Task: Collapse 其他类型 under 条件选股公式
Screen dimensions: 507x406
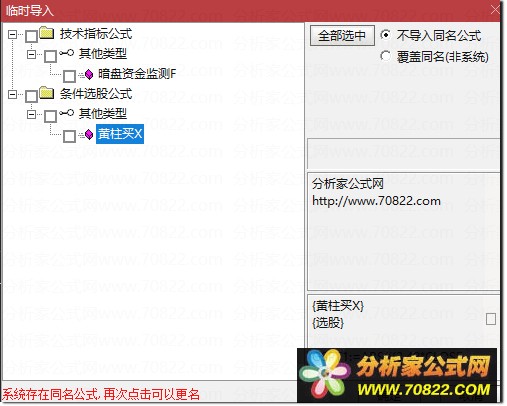Action: point(31,114)
